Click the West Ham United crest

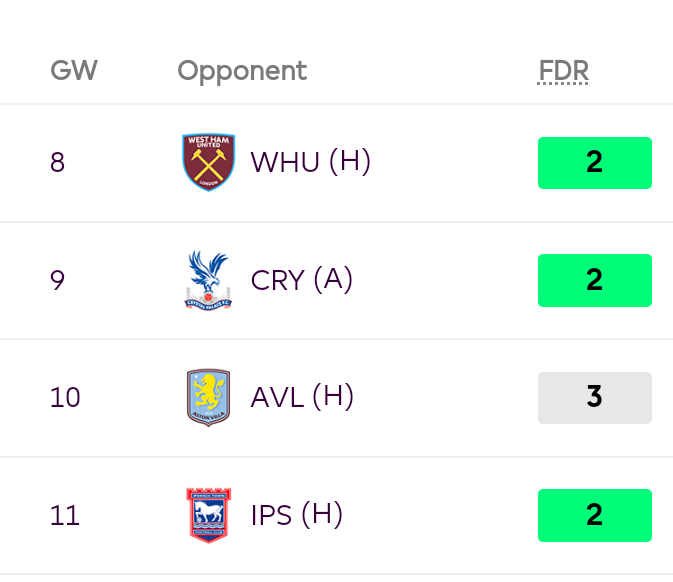209,162
